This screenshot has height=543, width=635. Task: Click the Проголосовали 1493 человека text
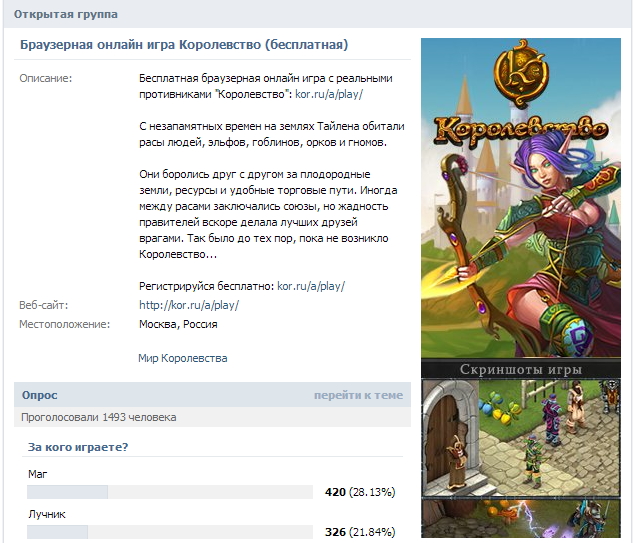point(98,417)
